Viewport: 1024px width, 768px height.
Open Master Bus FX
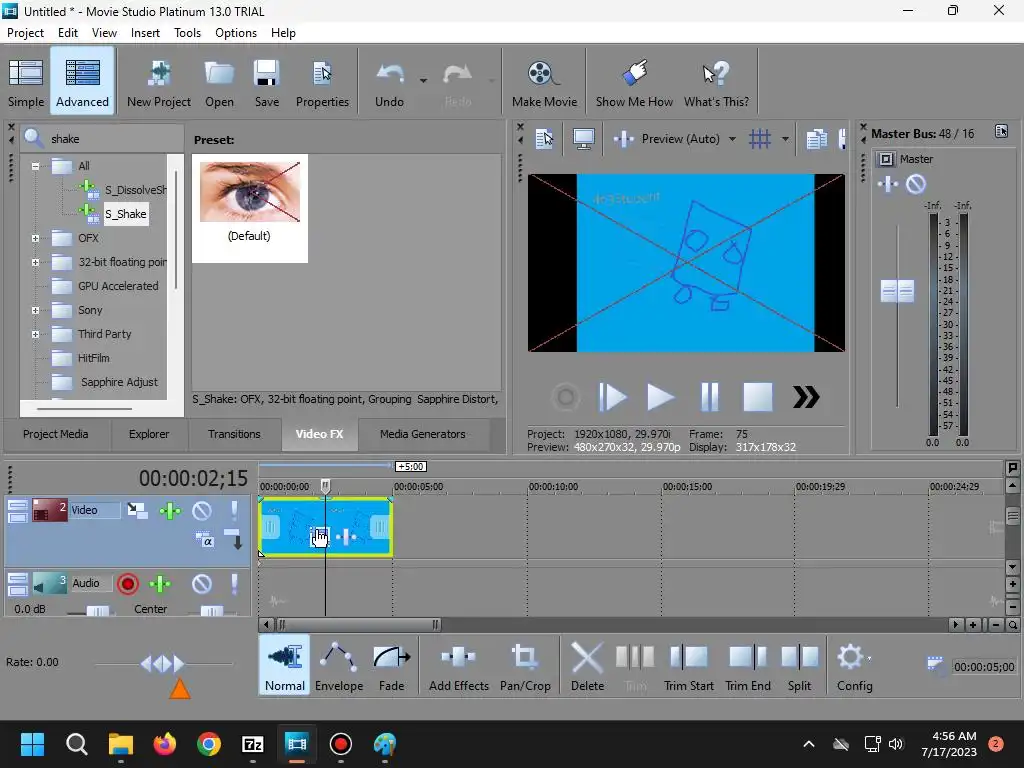888,185
